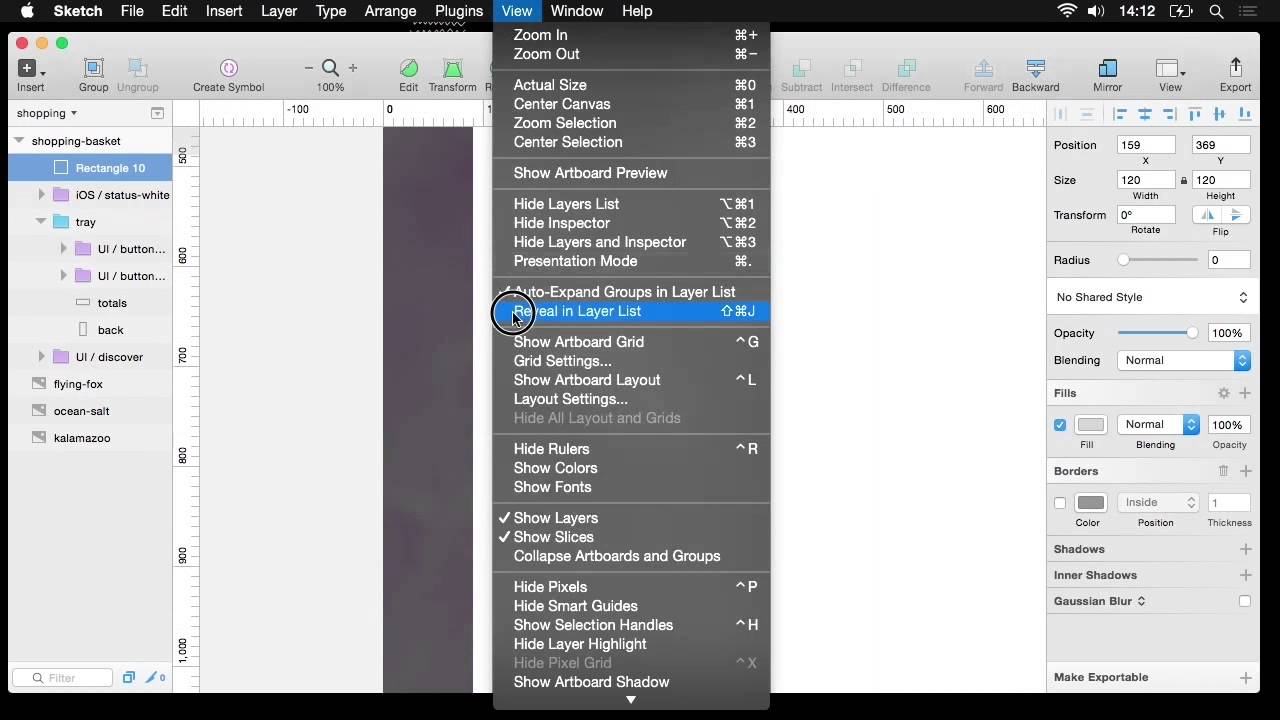Click the Intersect boolean icon
The width and height of the screenshot is (1280, 720).
pos(852,69)
